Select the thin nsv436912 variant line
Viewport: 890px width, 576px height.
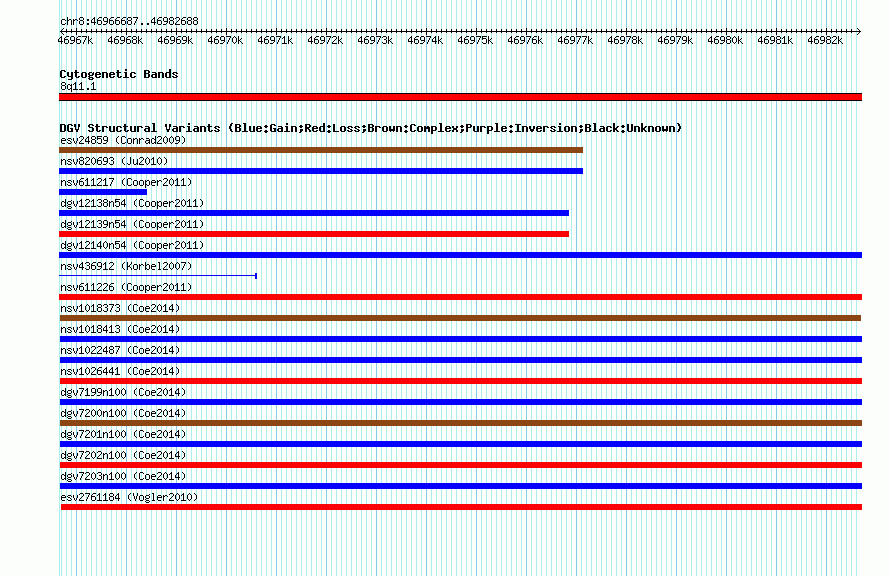coord(158,276)
